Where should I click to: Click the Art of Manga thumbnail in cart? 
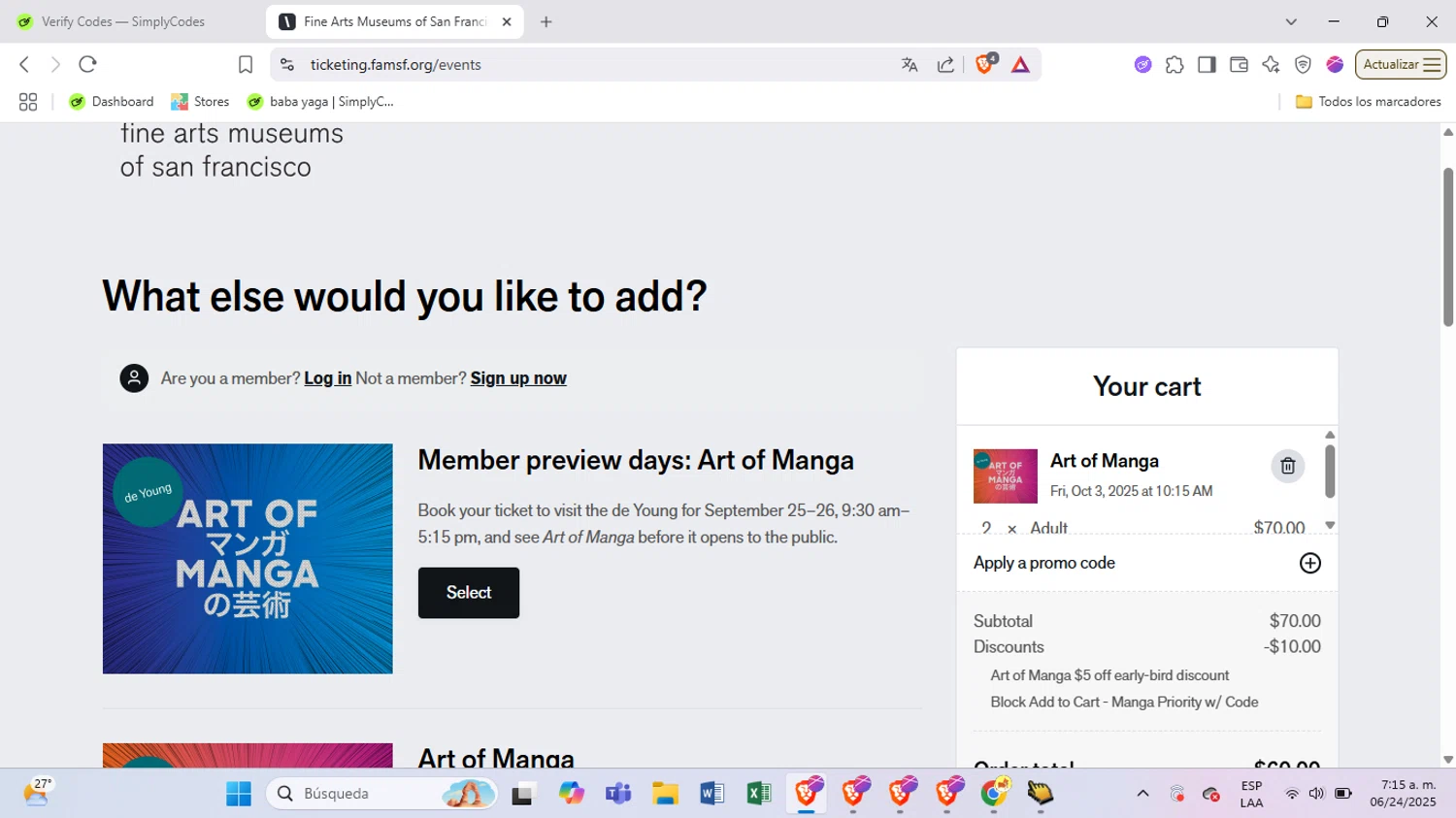point(1006,475)
